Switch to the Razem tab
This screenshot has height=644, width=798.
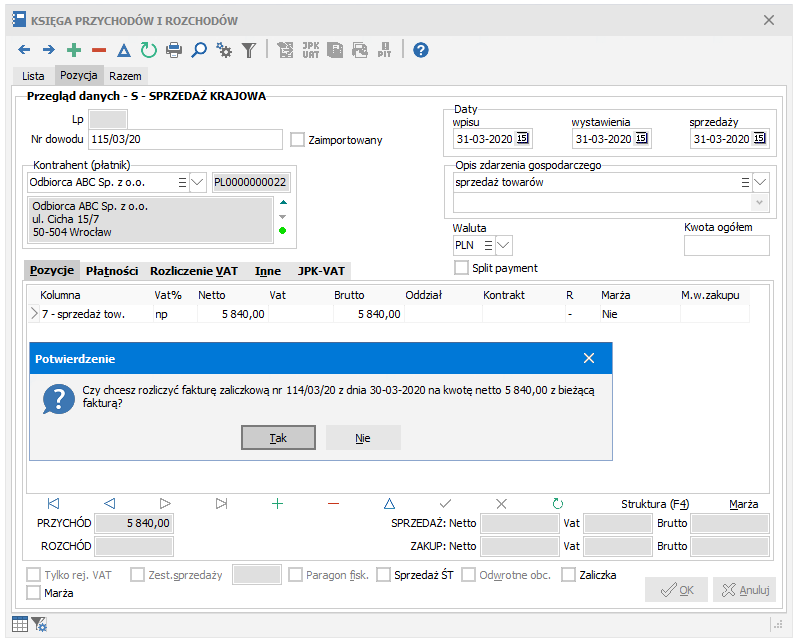[125, 76]
